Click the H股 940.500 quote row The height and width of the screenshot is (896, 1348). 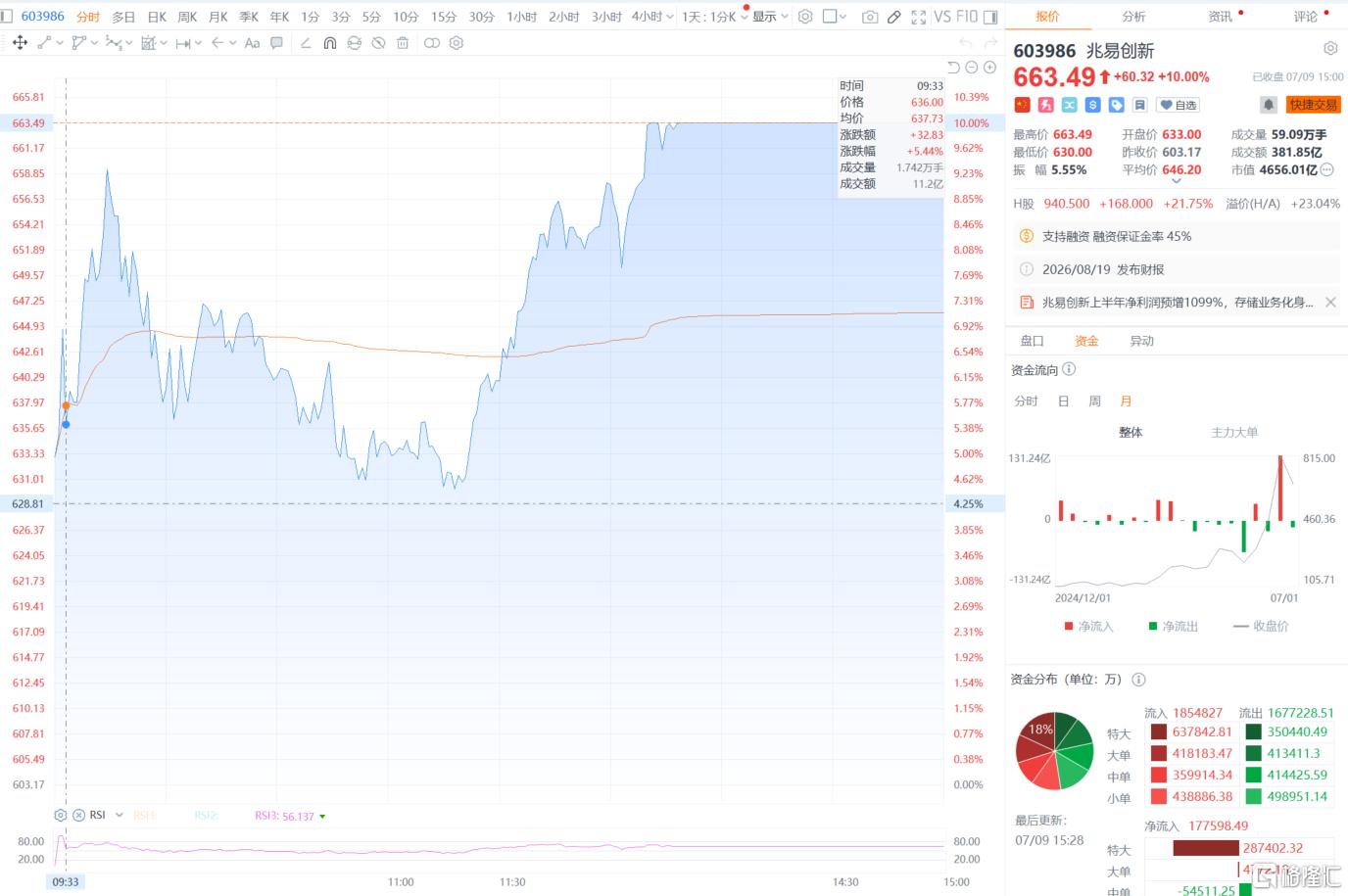click(x=1176, y=204)
